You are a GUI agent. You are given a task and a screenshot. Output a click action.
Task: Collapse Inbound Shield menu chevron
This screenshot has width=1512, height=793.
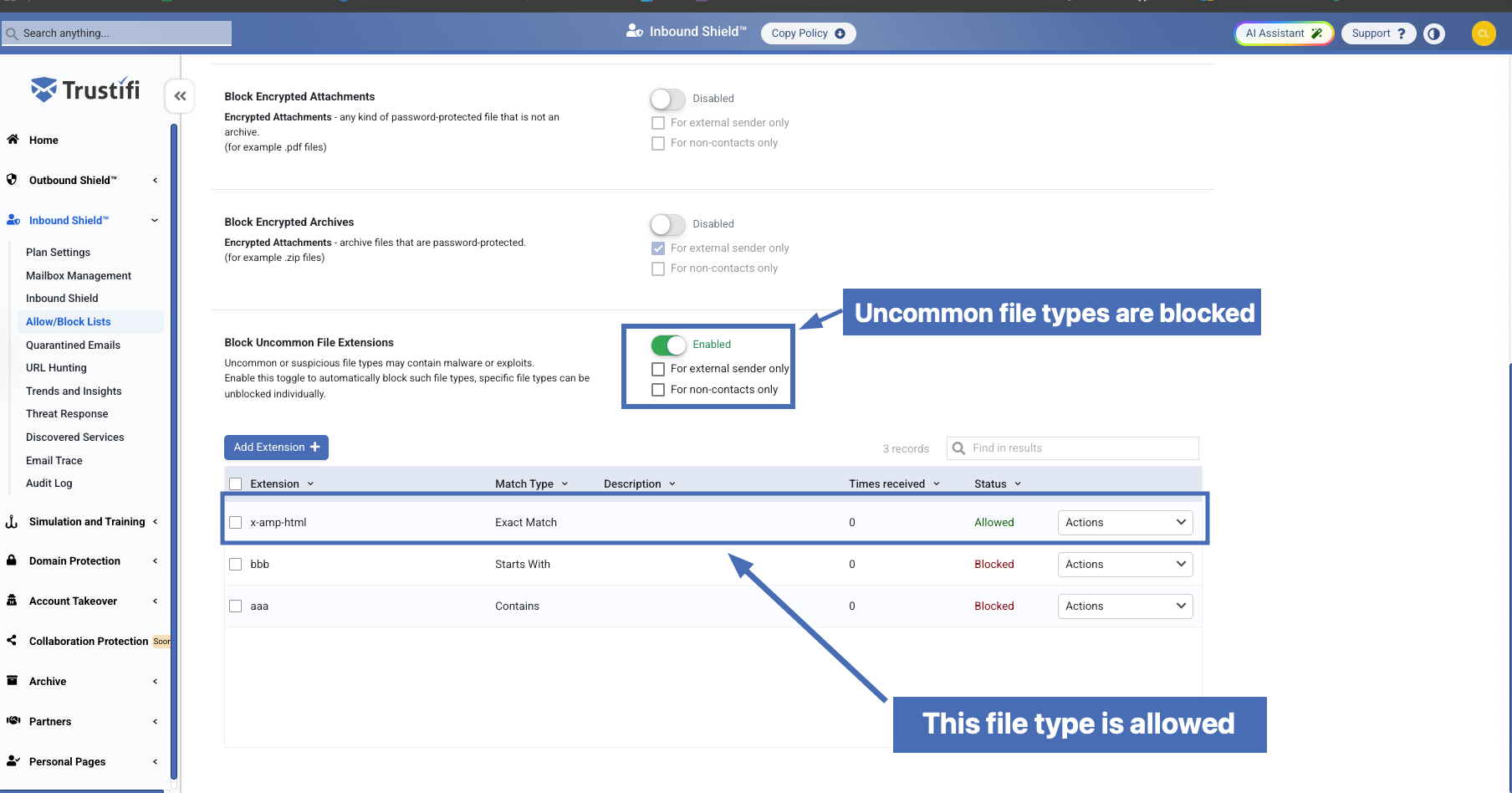(155, 220)
